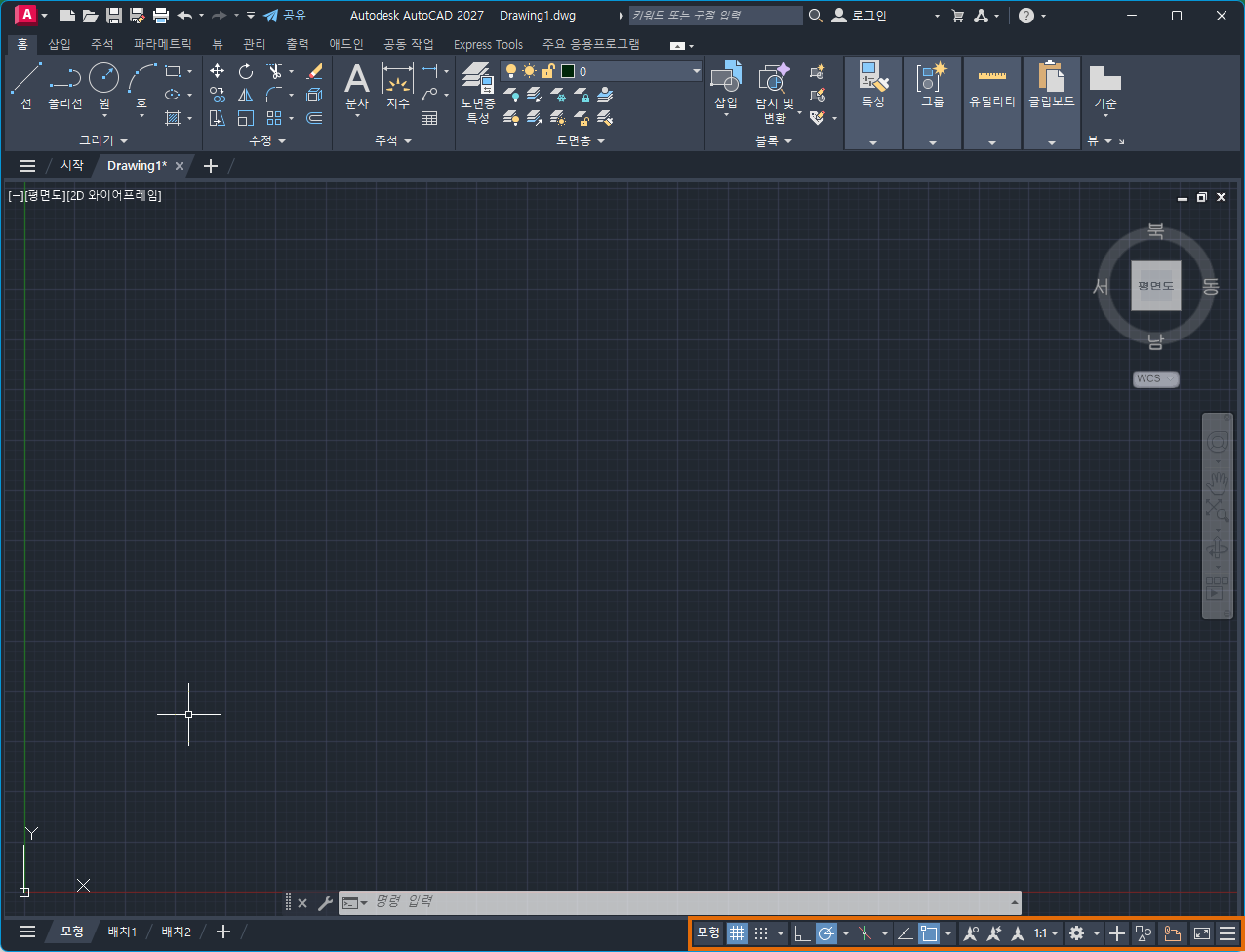Click the Scale tool icon
This screenshot has height=952, width=1245.
point(246,118)
